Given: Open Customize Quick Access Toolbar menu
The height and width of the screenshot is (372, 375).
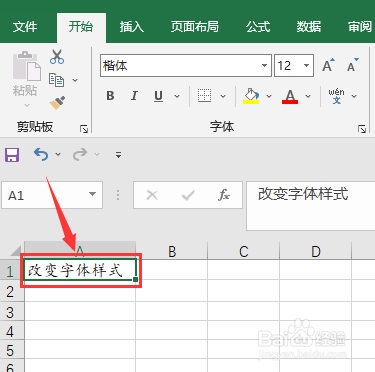Looking at the screenshot, I should (118, 155).
